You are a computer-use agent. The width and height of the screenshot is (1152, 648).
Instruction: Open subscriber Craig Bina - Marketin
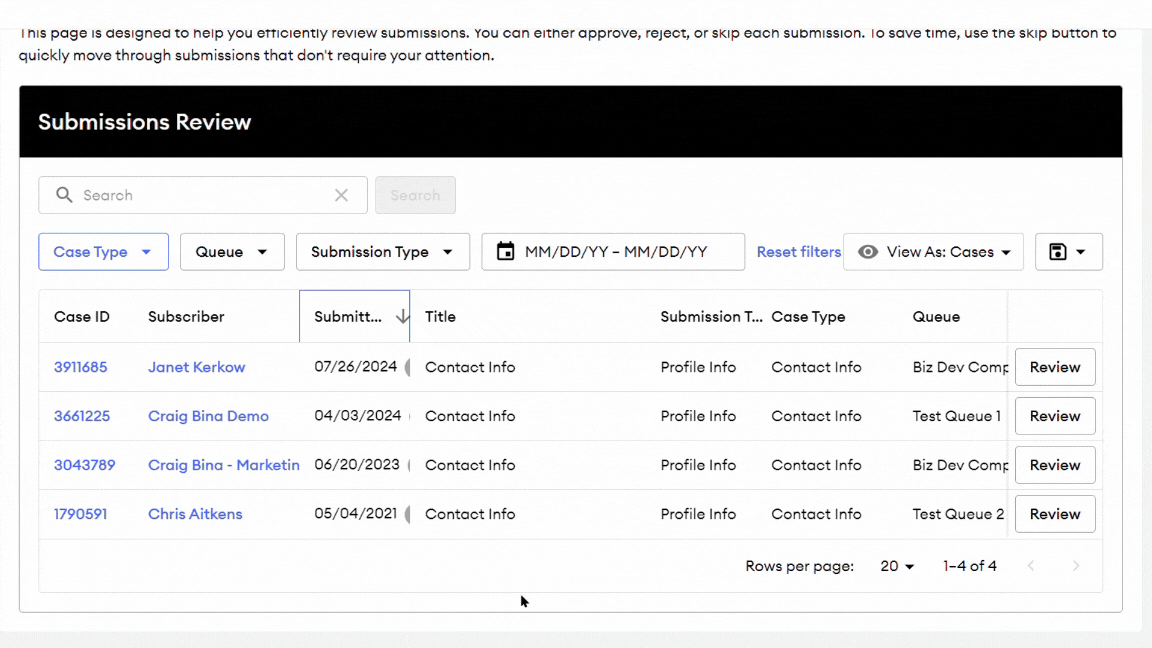point(223,465)
